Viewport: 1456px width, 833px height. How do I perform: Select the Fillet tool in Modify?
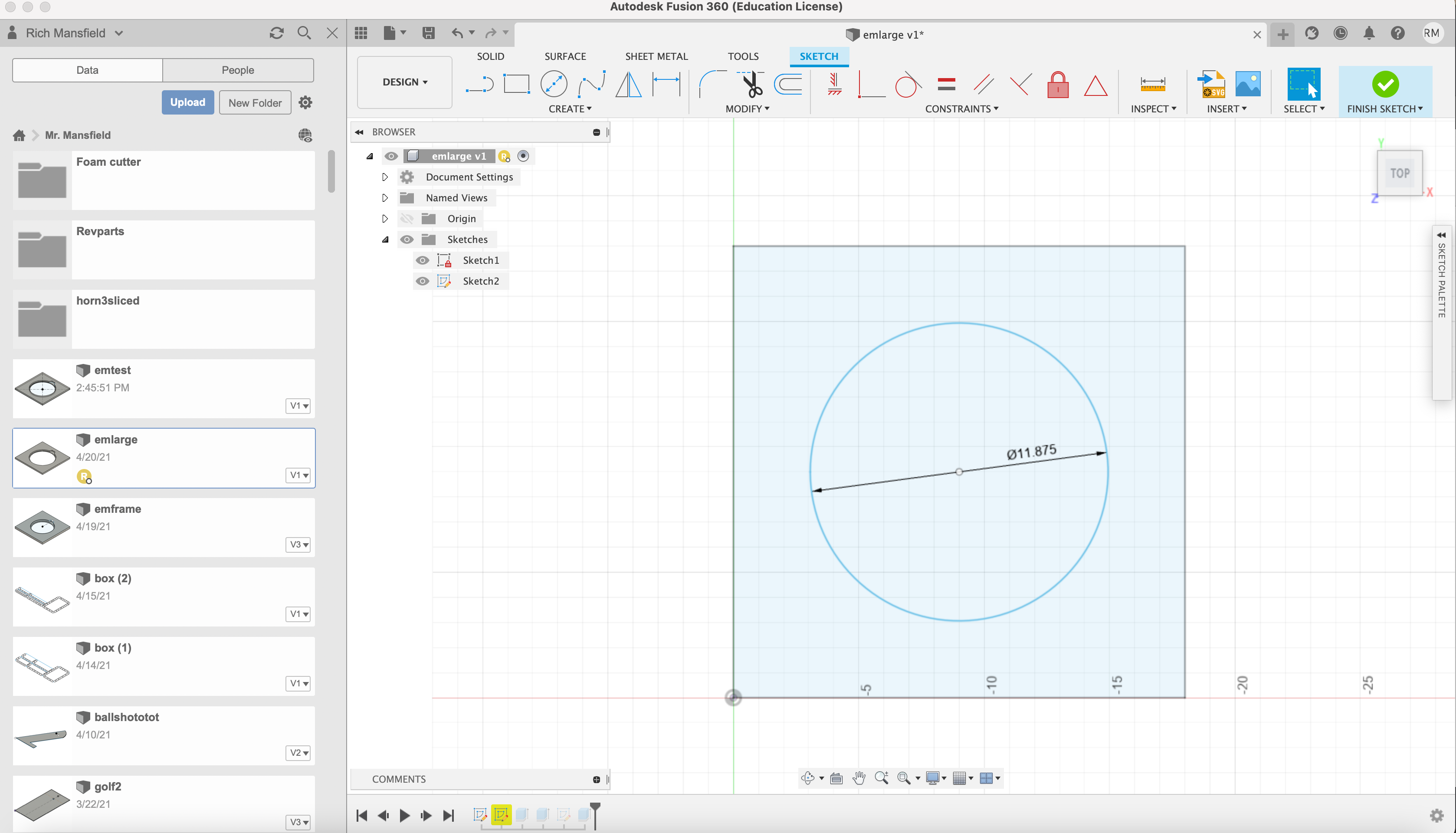pos(712,85)
